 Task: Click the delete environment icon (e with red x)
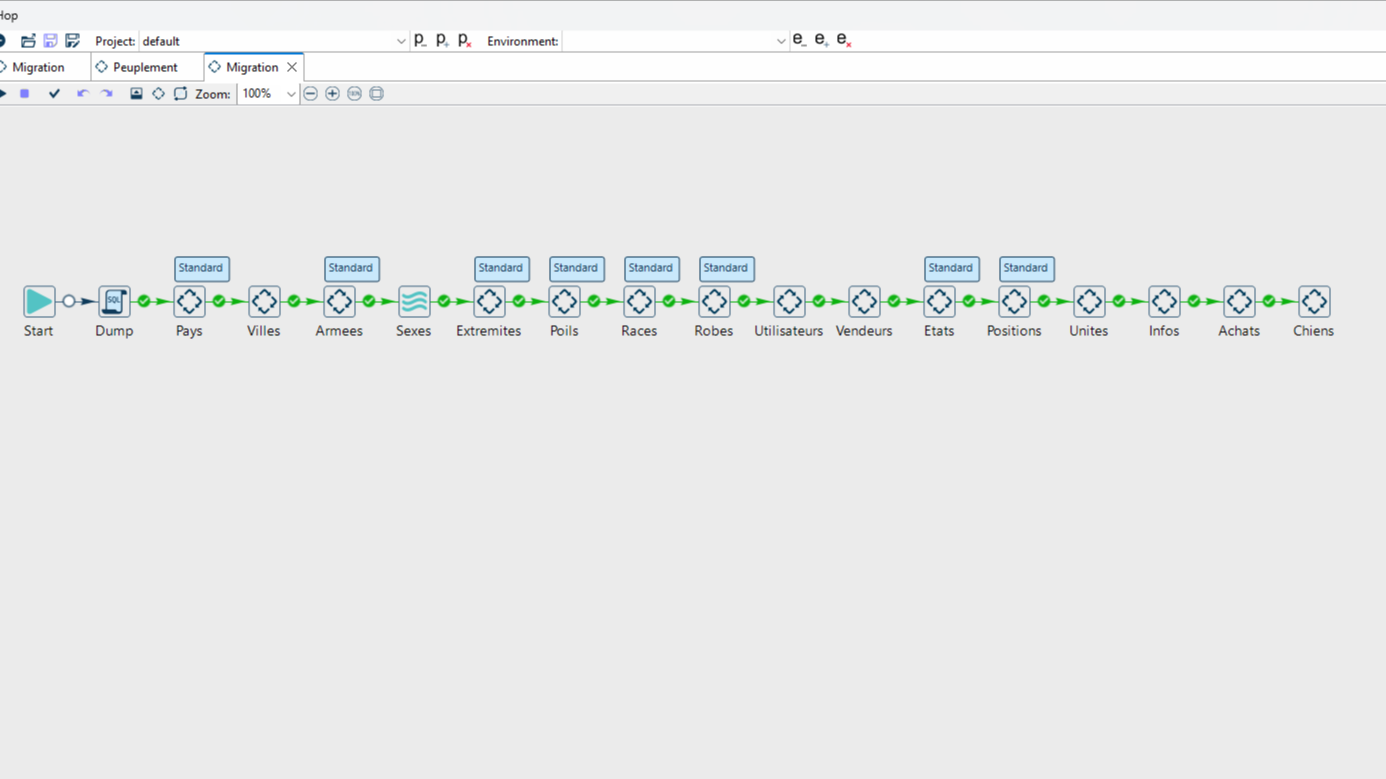click(844, 41)
